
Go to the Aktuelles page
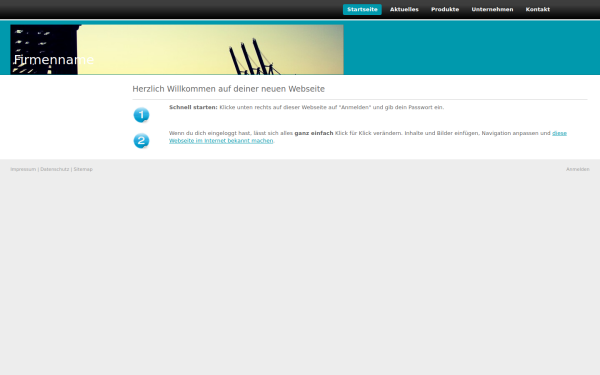404,10
